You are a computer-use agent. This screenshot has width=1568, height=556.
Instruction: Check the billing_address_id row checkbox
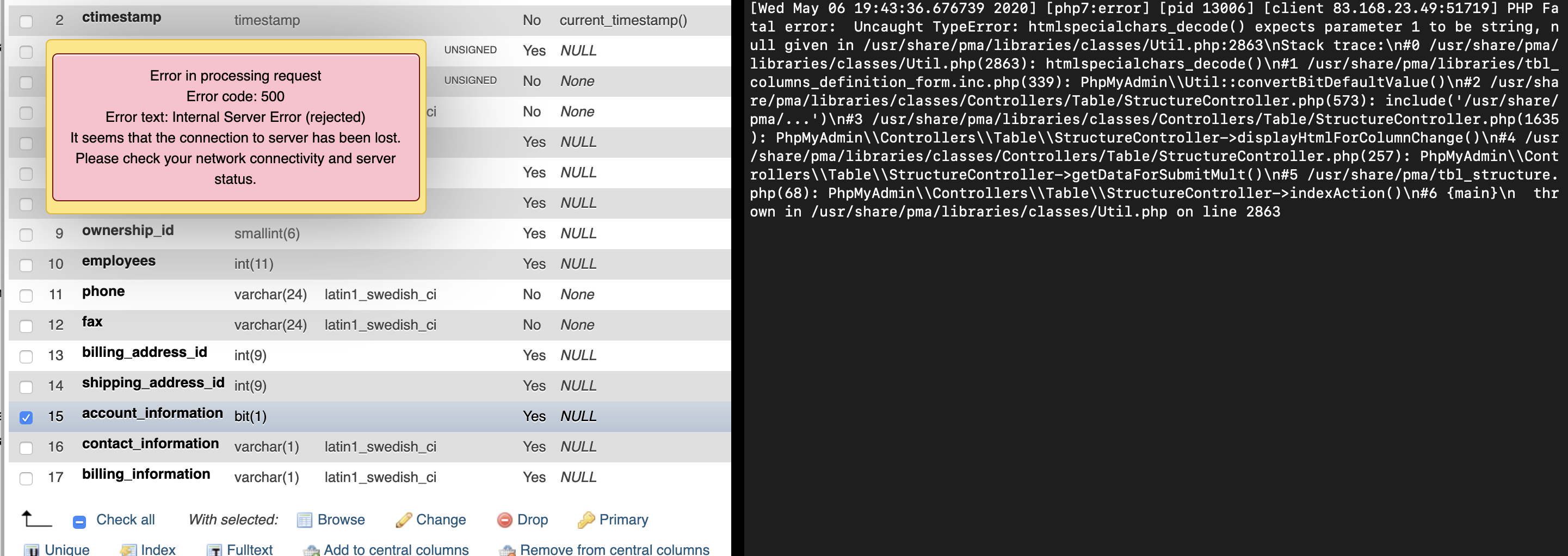click(26, 356)
